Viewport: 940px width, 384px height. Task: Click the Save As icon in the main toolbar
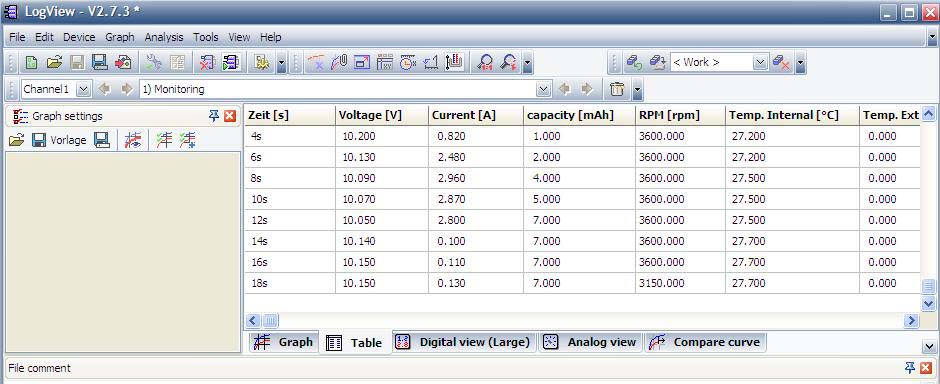100,62
